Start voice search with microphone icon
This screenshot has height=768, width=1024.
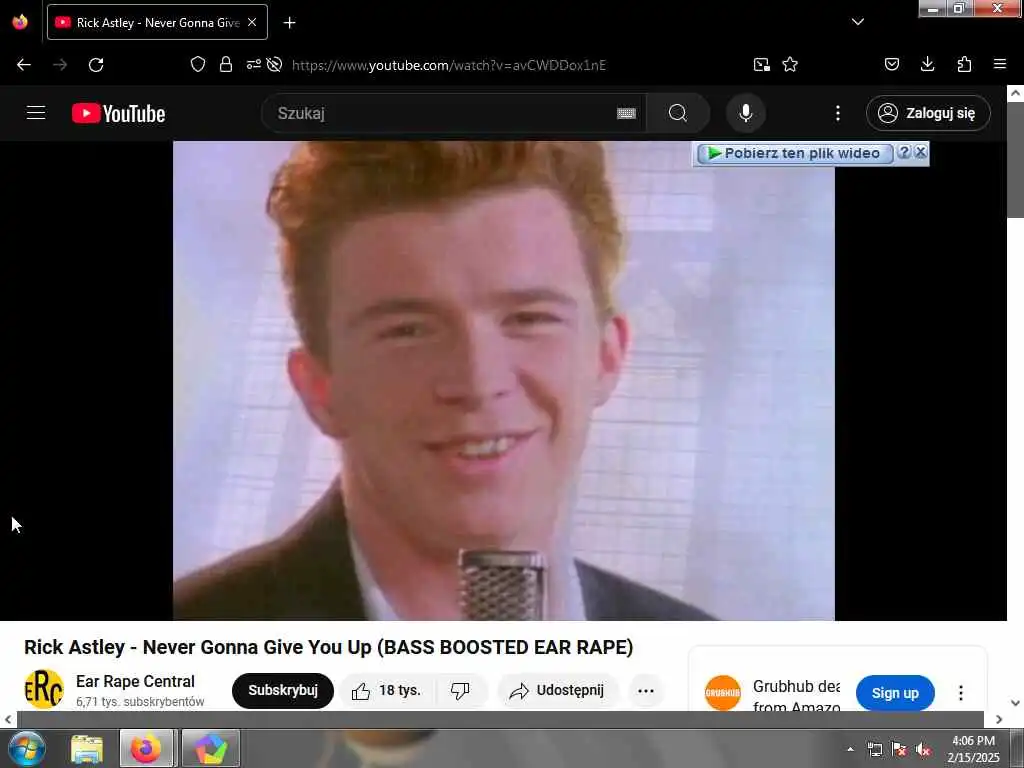(746, 113)
